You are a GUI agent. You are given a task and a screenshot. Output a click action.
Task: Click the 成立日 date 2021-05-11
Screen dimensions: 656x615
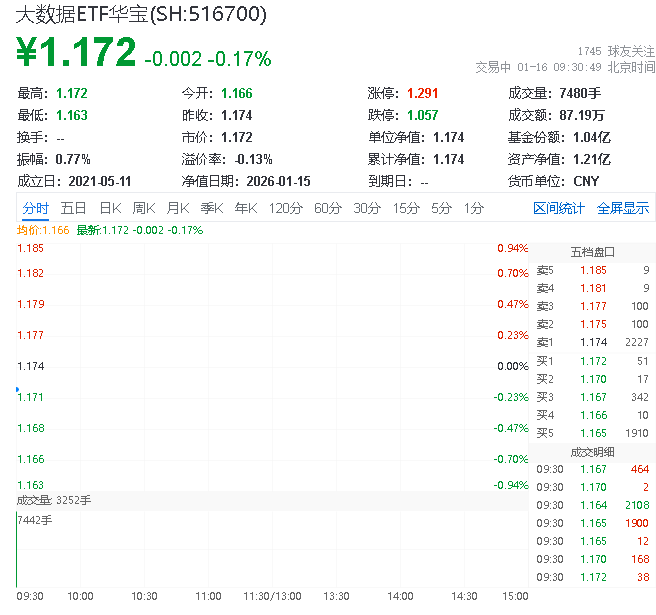pyautogui.click(x=100, y=181)
